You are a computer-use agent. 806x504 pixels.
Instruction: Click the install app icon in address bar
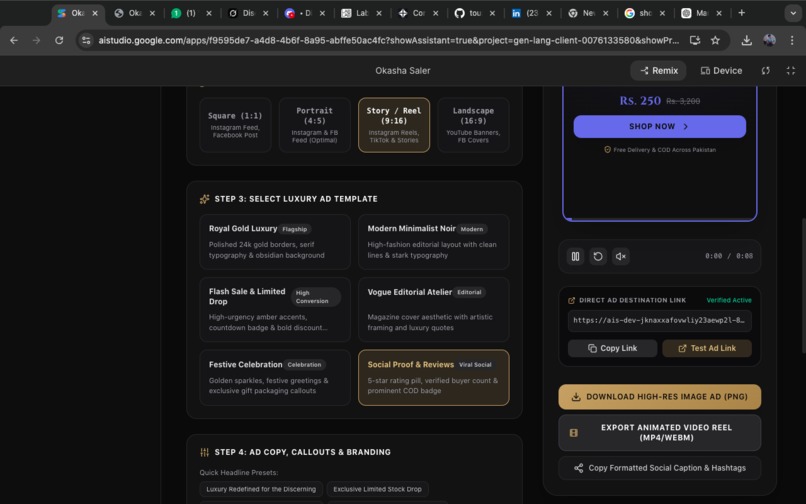coord(694,40)
